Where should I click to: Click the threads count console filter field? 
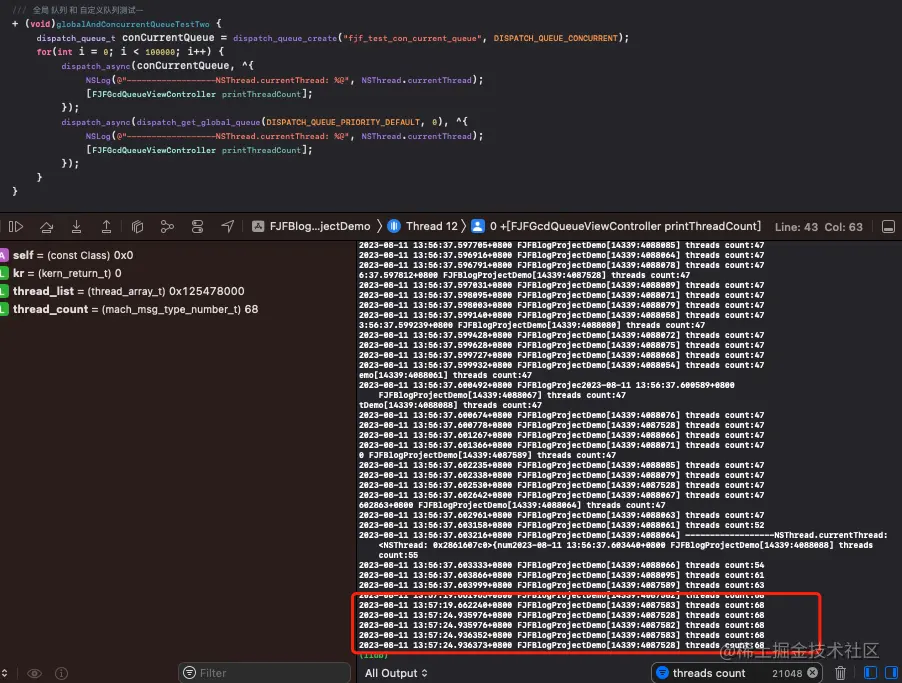[736, 673]
